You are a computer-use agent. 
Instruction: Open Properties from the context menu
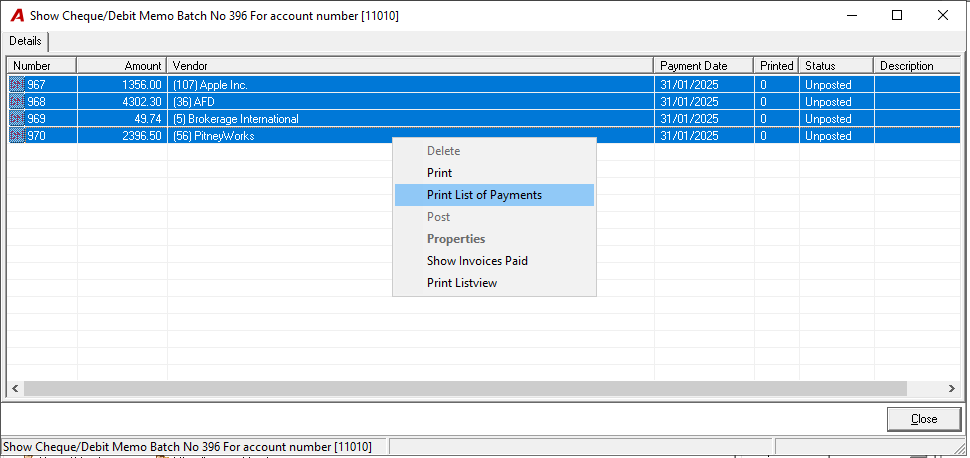[494, 239]
